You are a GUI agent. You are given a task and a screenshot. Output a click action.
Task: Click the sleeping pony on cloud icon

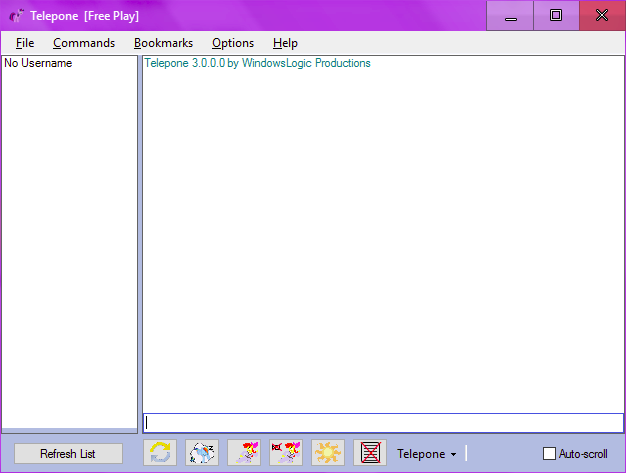pos(202,453)
